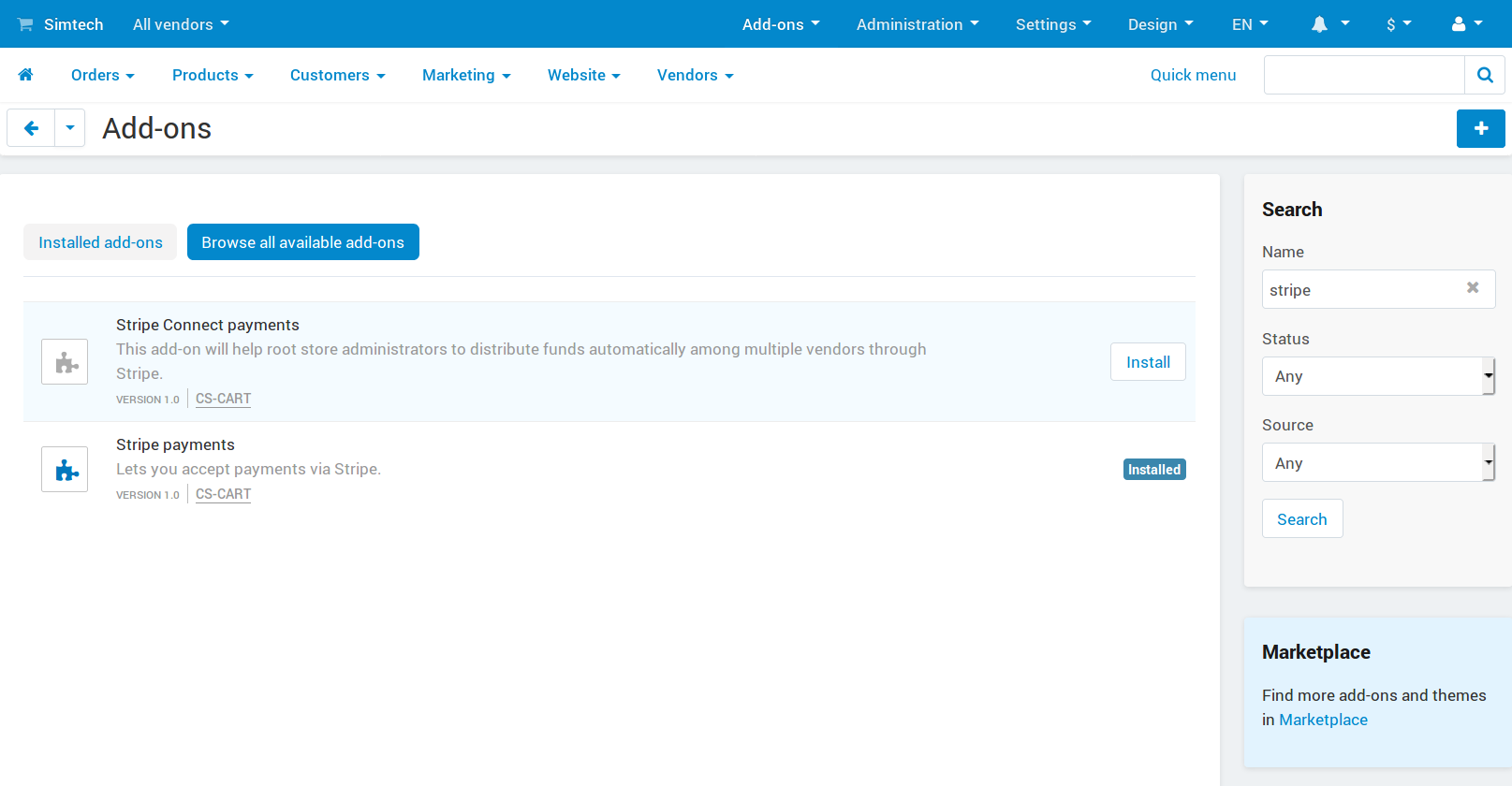
Task: Open the Administration menu
Action: (917, 24)
